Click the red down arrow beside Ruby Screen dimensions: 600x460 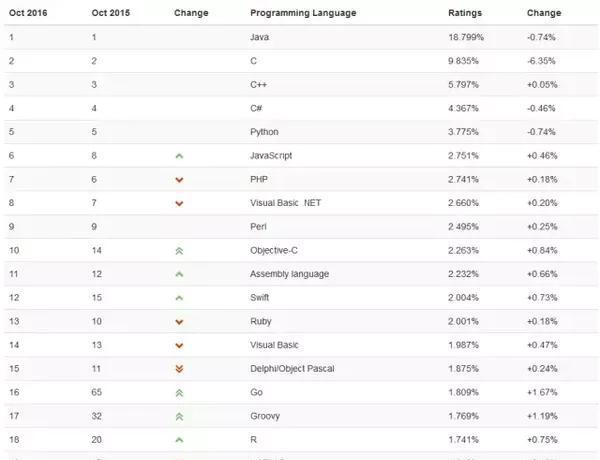179,322
